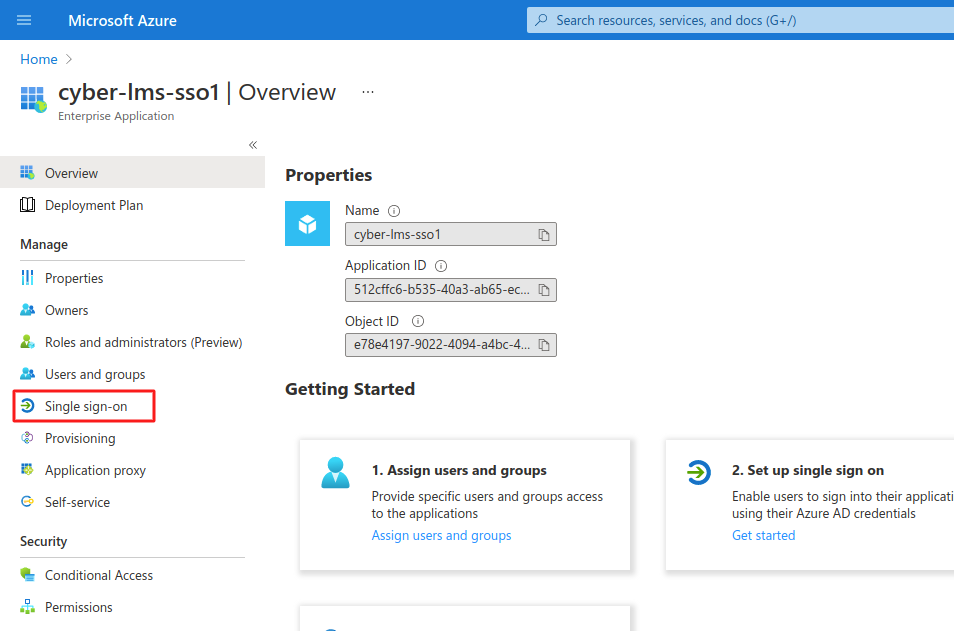Copy the Object ID to clipboard
Screen dimensions: 954x631
tap(544, 345)
